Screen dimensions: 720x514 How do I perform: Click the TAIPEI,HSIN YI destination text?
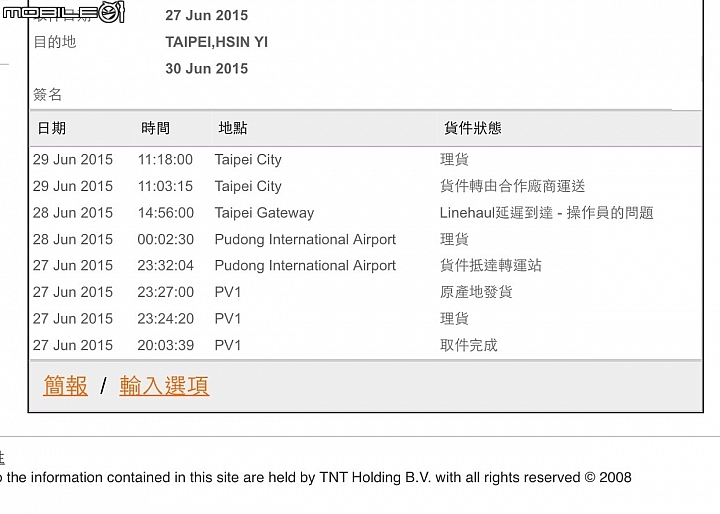point(216,42)
